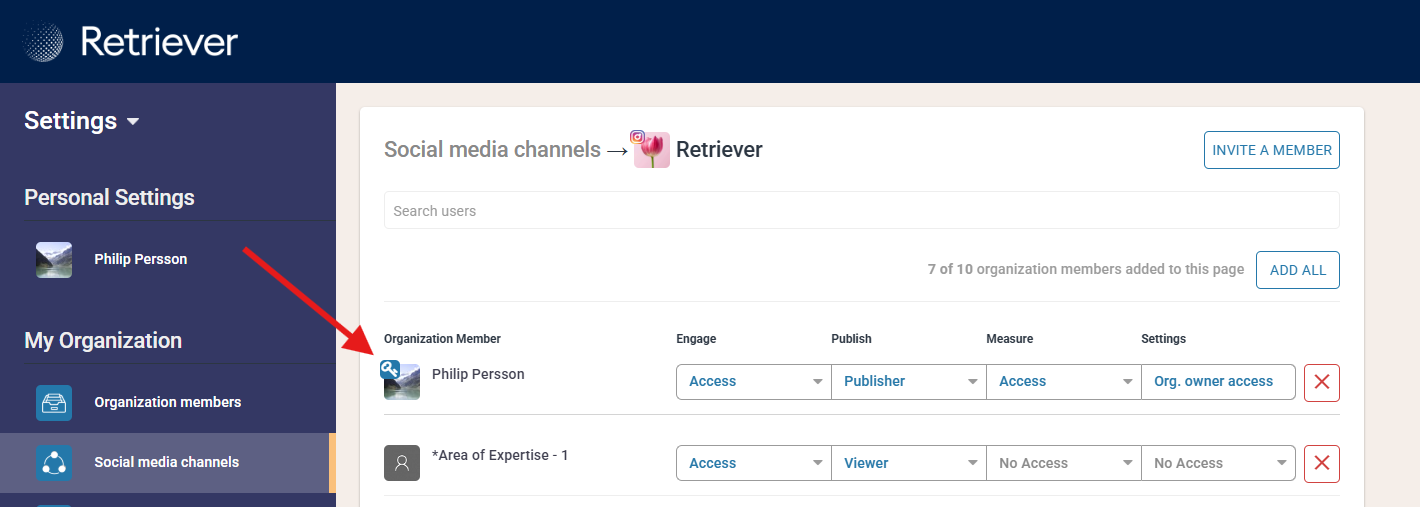Screen dimensions: 1420x507
Task: Open the Organization members inbox icon
Action: [54, 403]
